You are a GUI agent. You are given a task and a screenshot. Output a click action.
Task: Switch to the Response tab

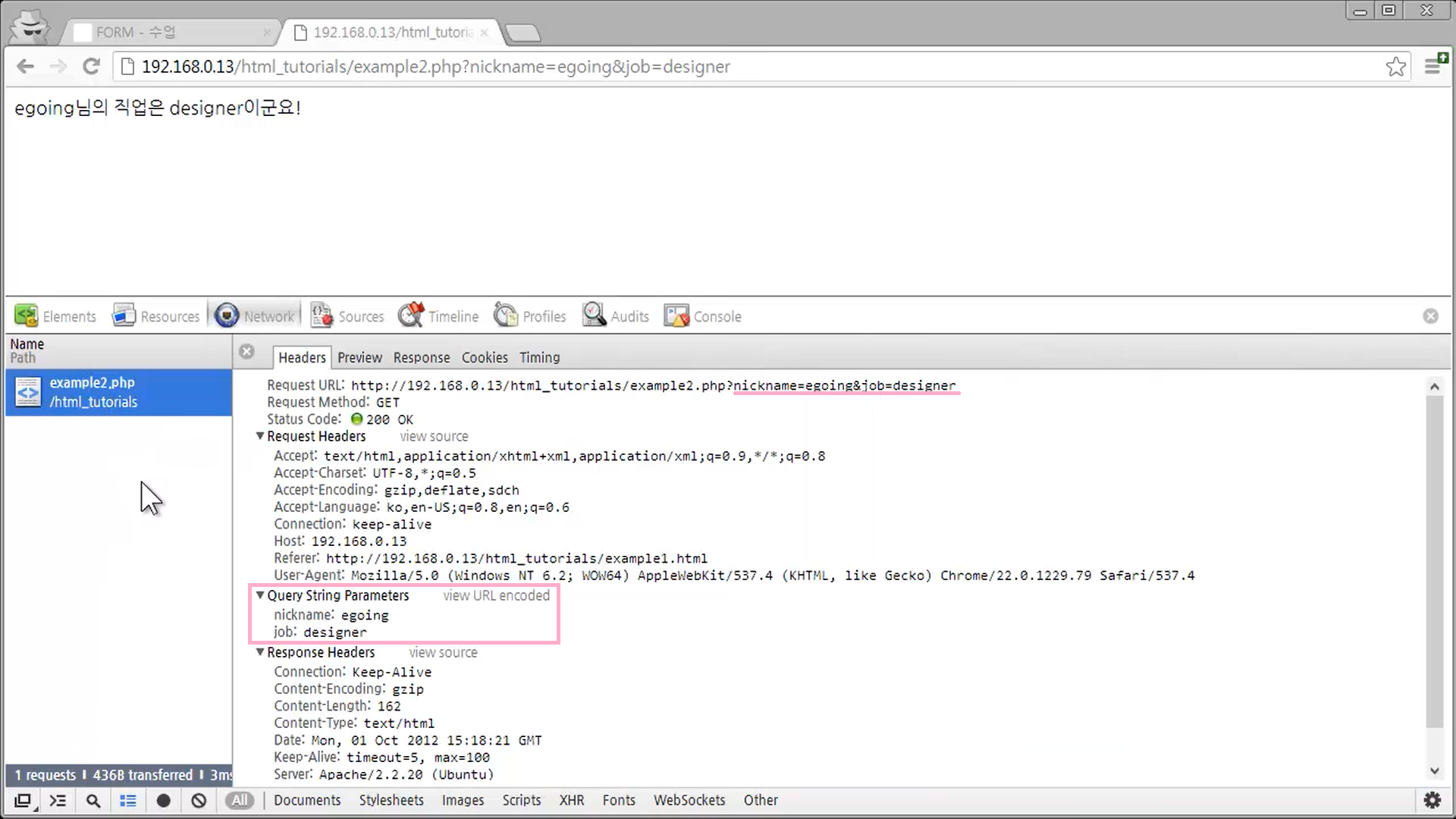pyautogui.click(x=421, y=357)
